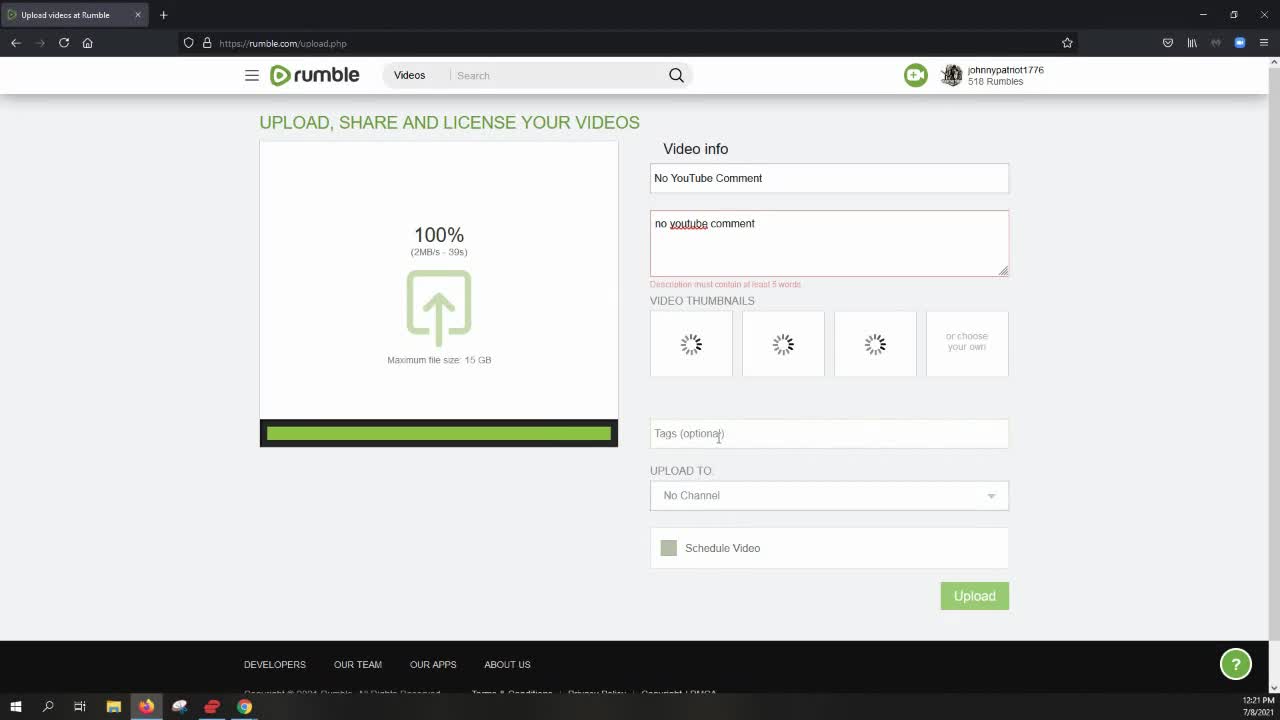Open the green help question mark button
The height and width of the screenshot is (720, 1280).
tap(1236, 664)
